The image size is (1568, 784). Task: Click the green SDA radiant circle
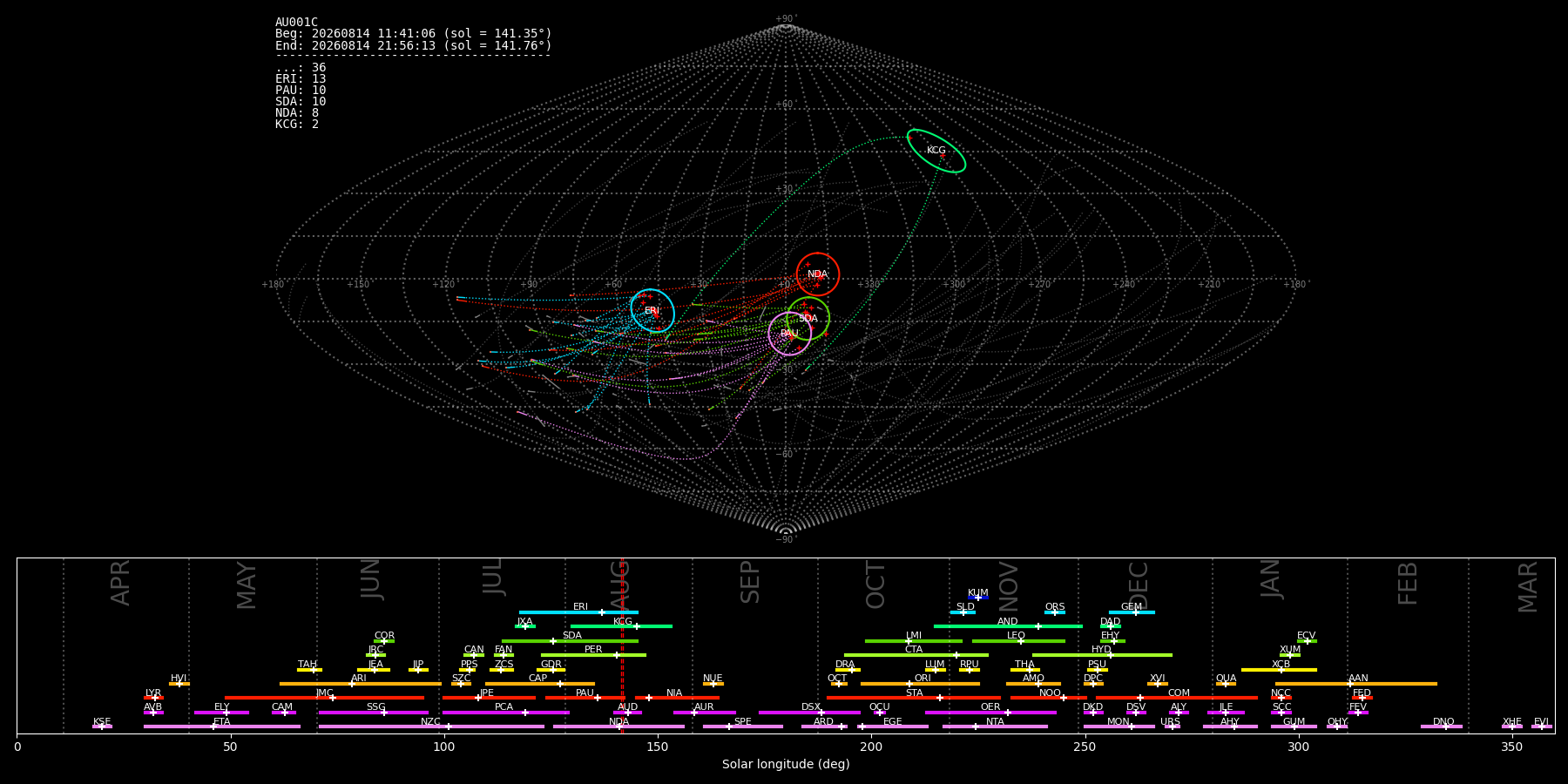[x=808, y=318]
